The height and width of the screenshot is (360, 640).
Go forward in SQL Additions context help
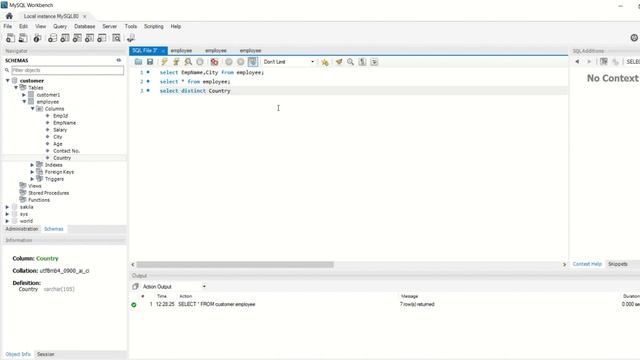tap(589, 62)
